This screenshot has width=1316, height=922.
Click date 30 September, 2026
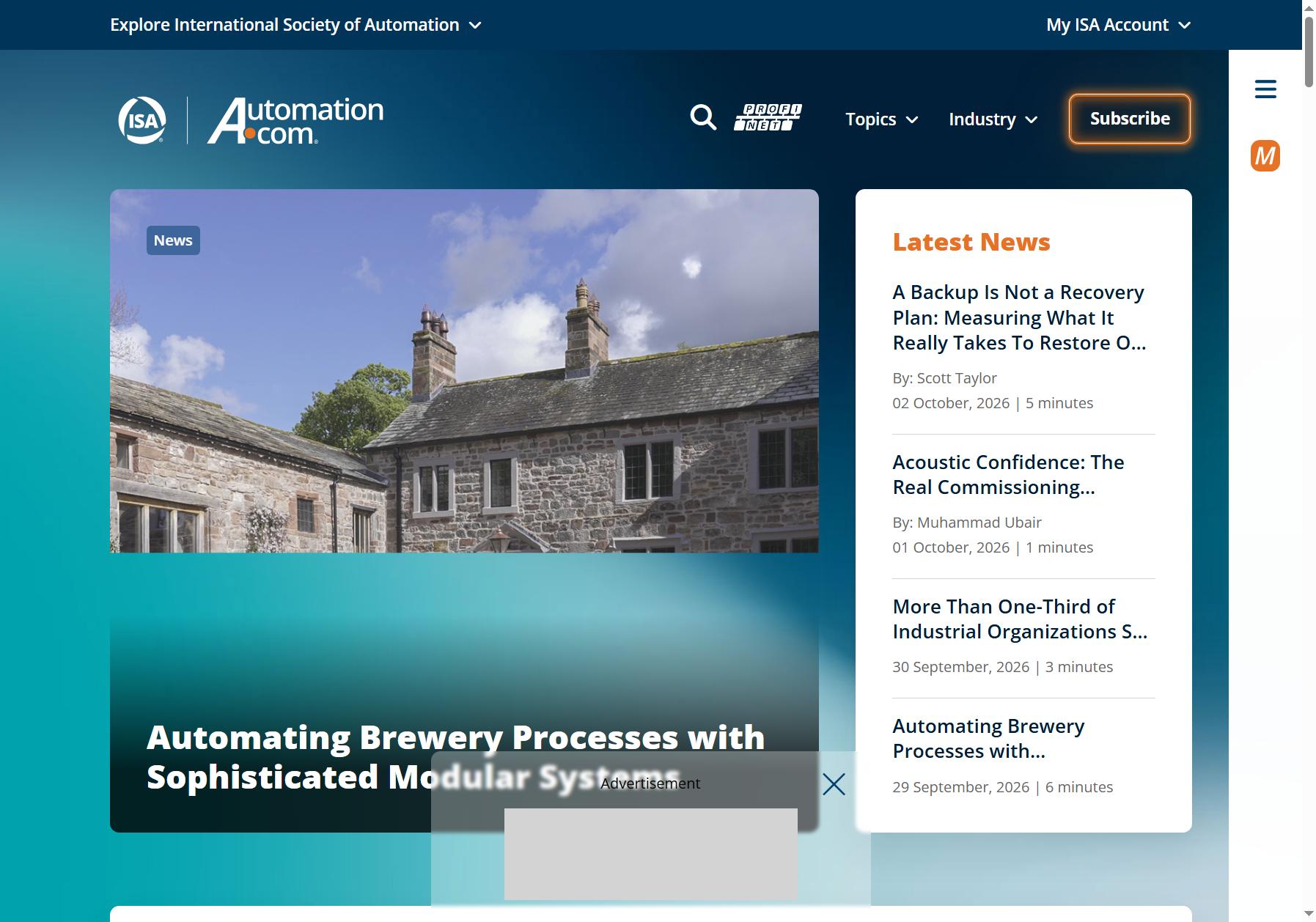[x=961, y=667]
